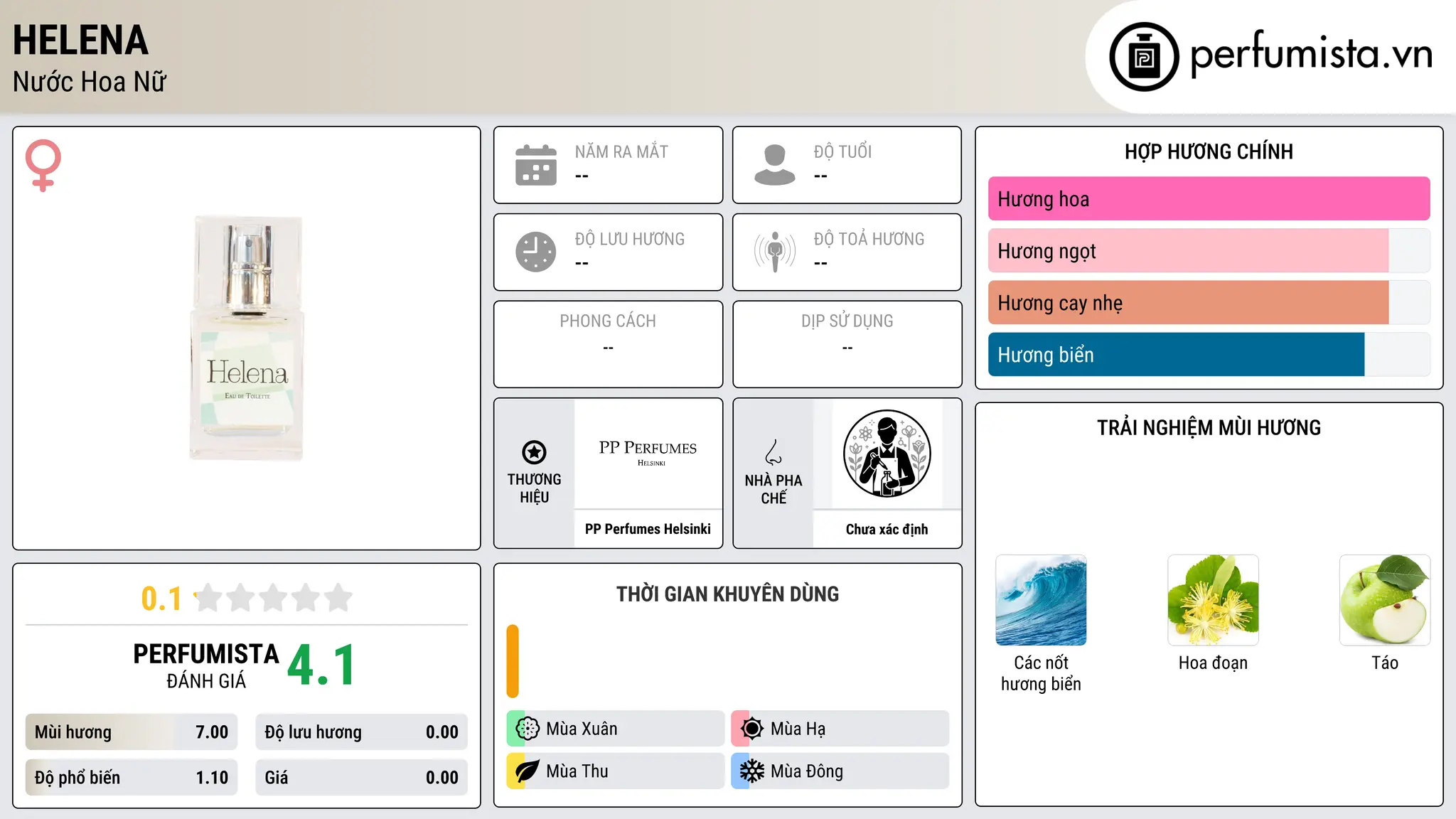Image resolution: width=1456 pixels, height=819 pixels.
Task: Click the snowflake icon for Mùa Đông
Action: (752, 771)
